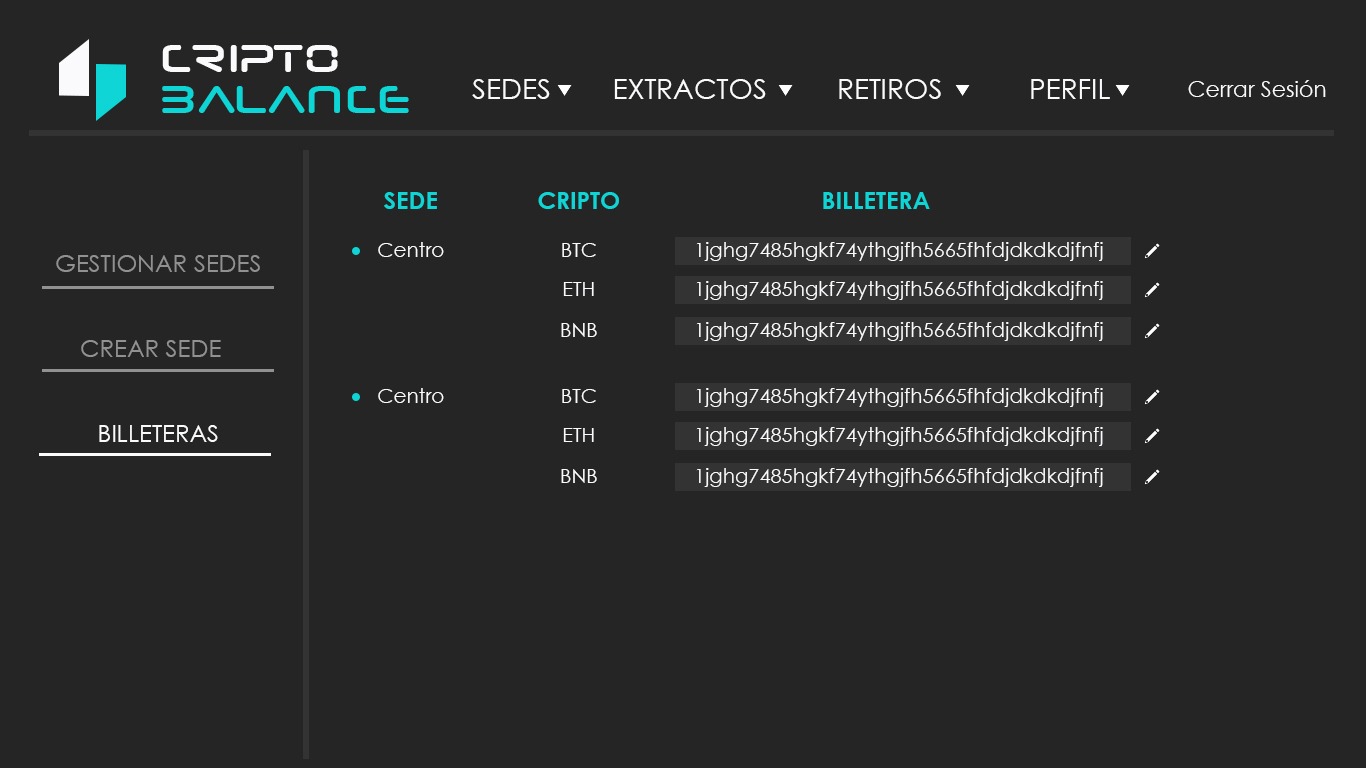Click the first Centro BTC wallet address field
Viewport: 1366px width, 768px height.
[902, 251]
